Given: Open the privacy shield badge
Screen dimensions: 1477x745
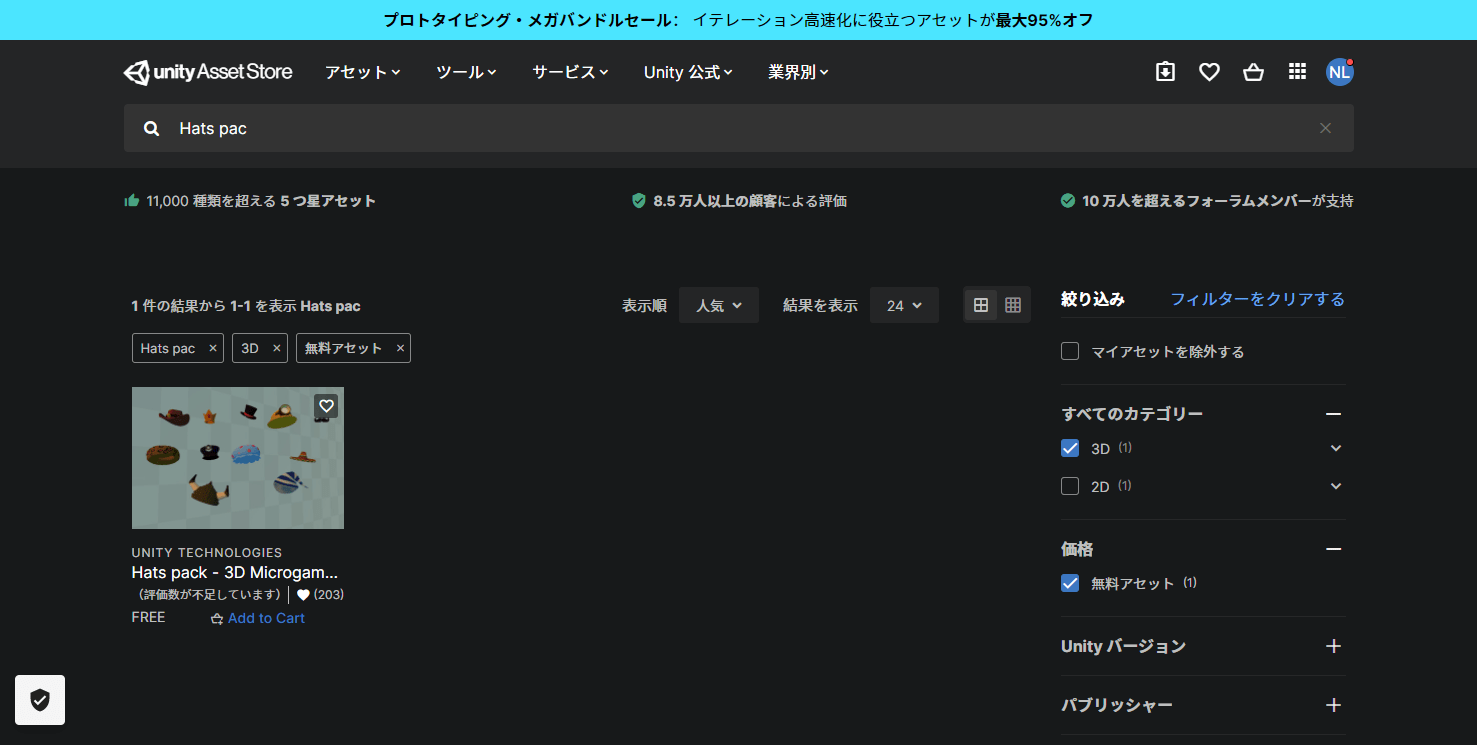Looking at the screenshot, I should (x=40, y=700).
